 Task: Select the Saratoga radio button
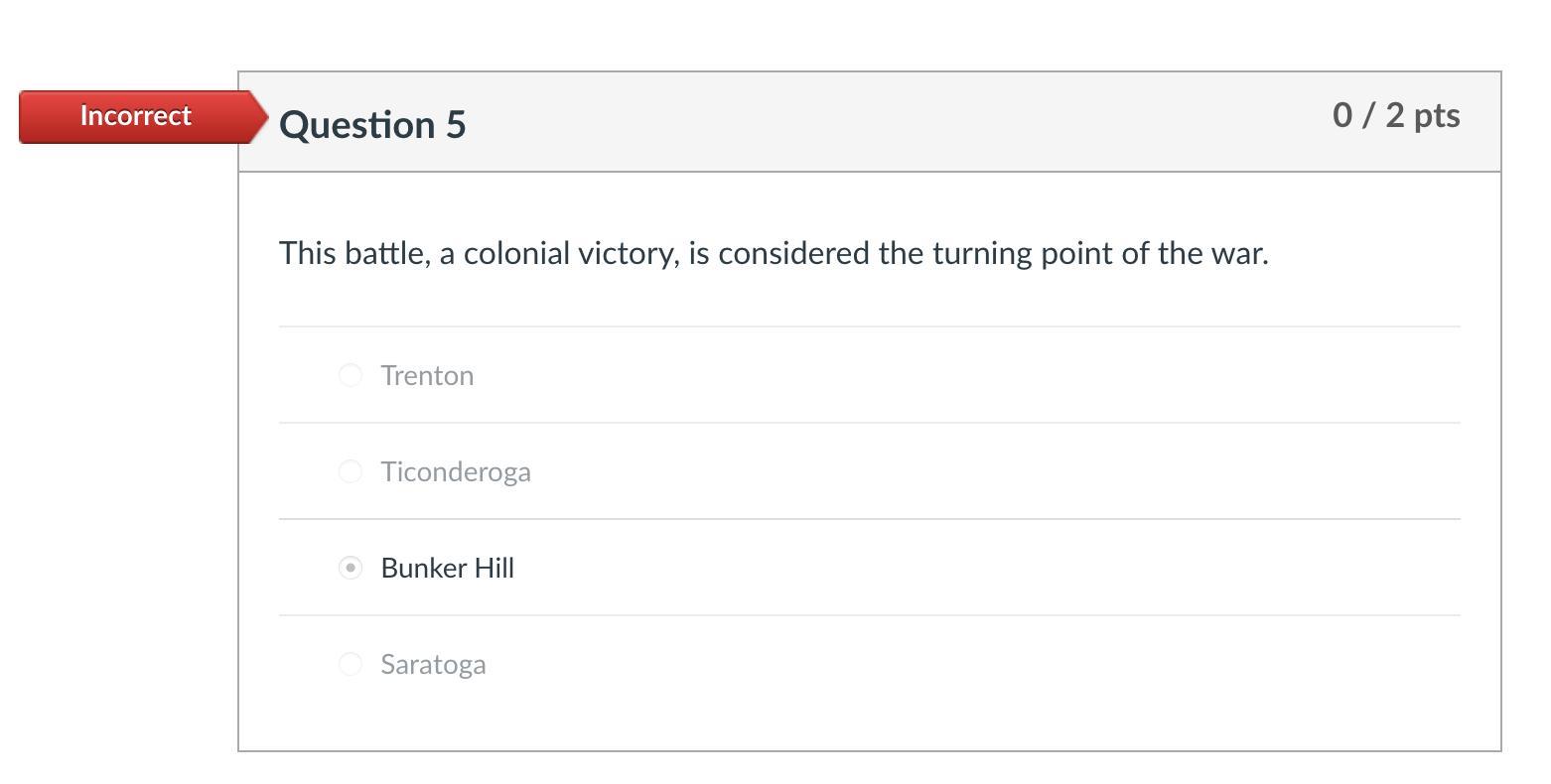click(x=350, y=664)
